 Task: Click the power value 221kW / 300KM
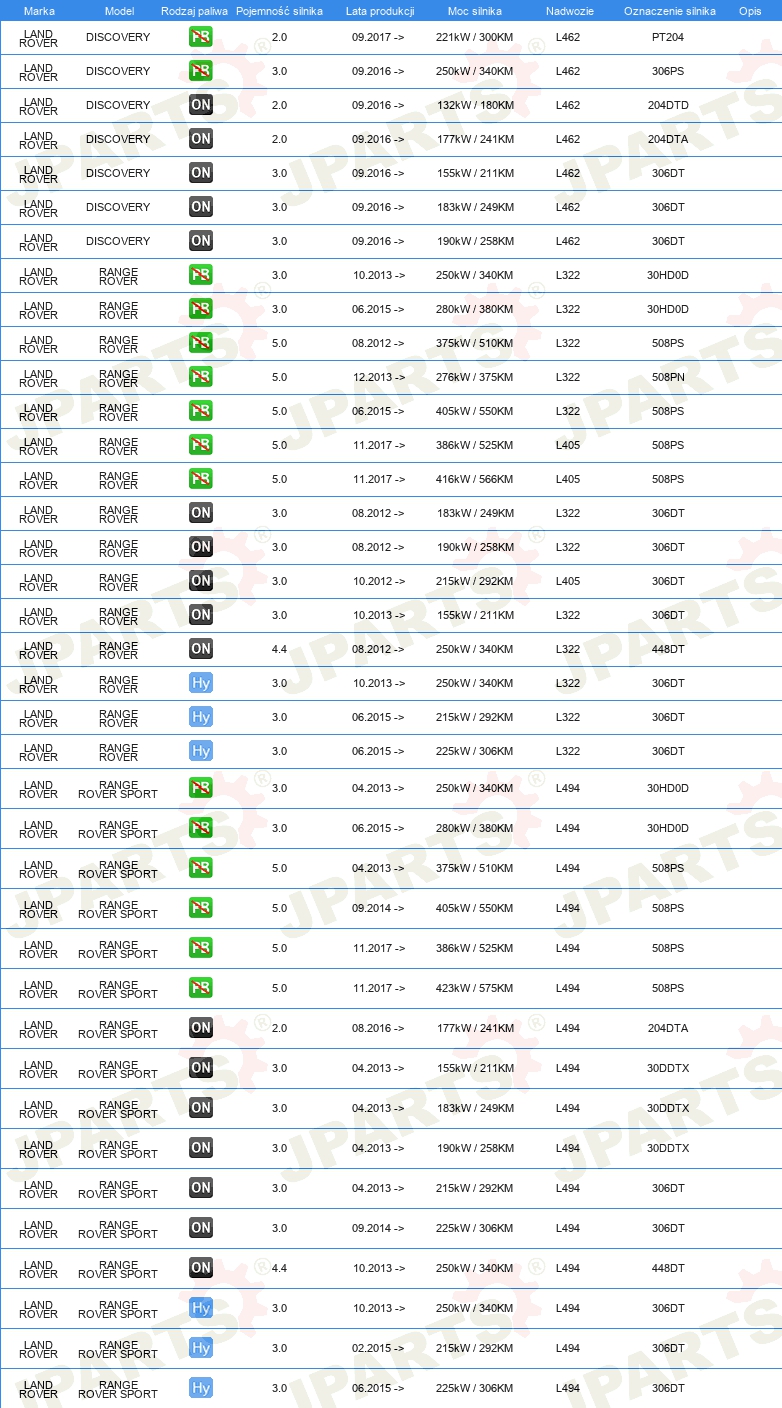[475, 37]
